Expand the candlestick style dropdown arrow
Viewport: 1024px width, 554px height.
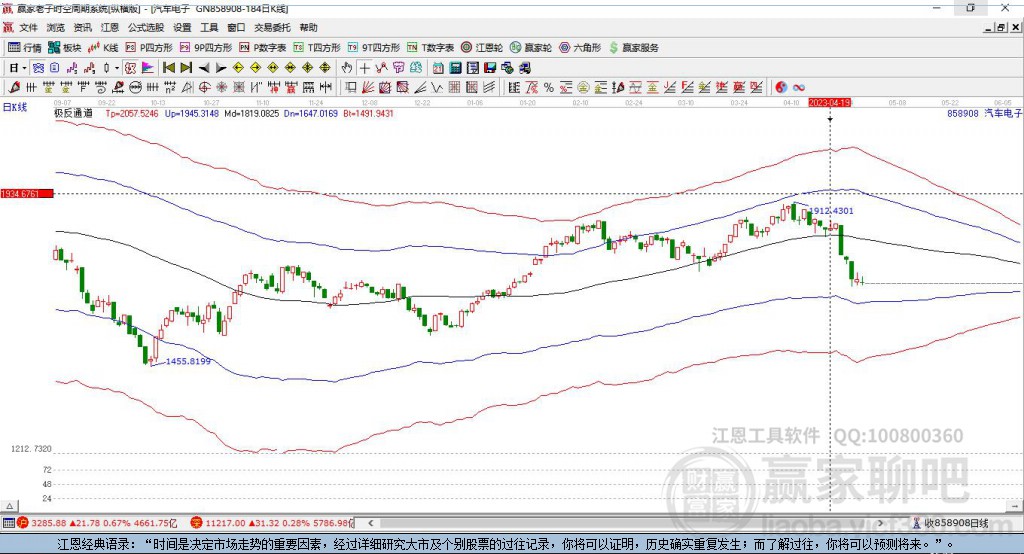pos(117,68)
